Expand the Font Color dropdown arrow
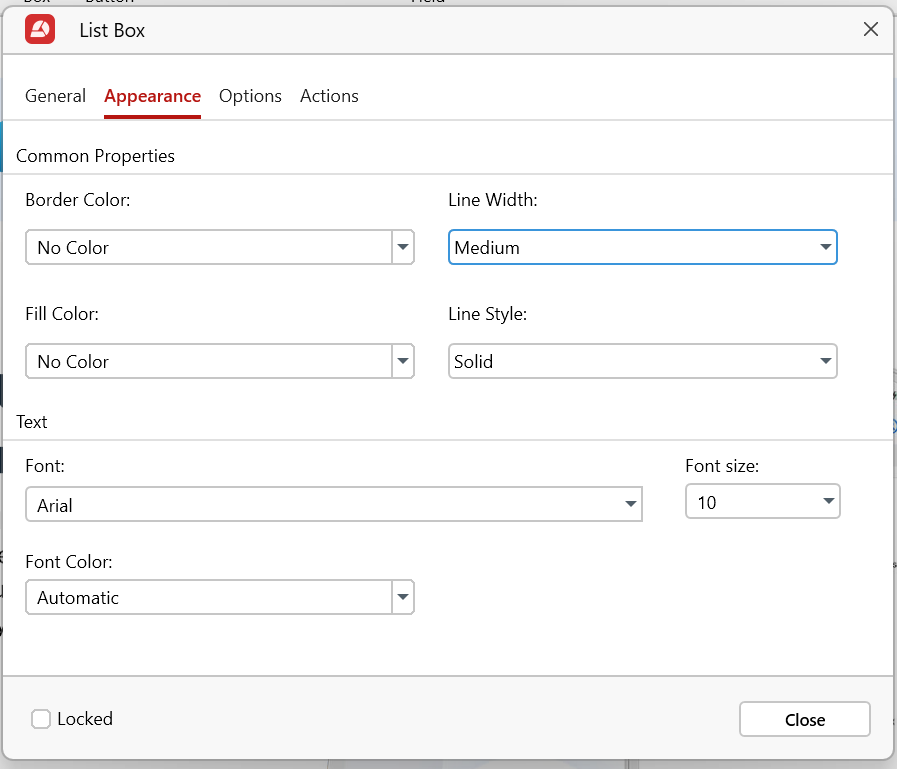The width and height of the screenshot is (897, 769). click(403, 597)
